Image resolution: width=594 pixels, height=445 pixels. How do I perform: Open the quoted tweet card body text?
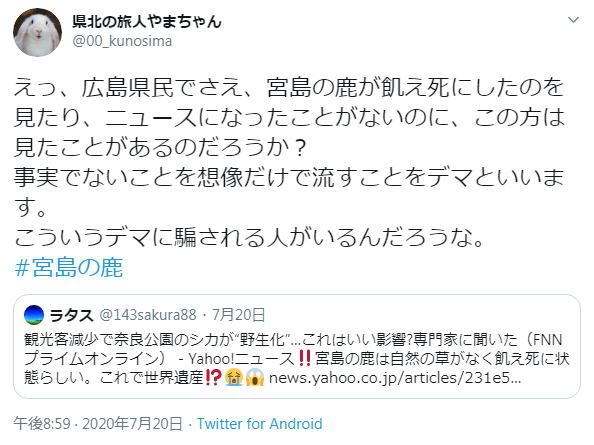pyautogui.click(x=297, y=359)
